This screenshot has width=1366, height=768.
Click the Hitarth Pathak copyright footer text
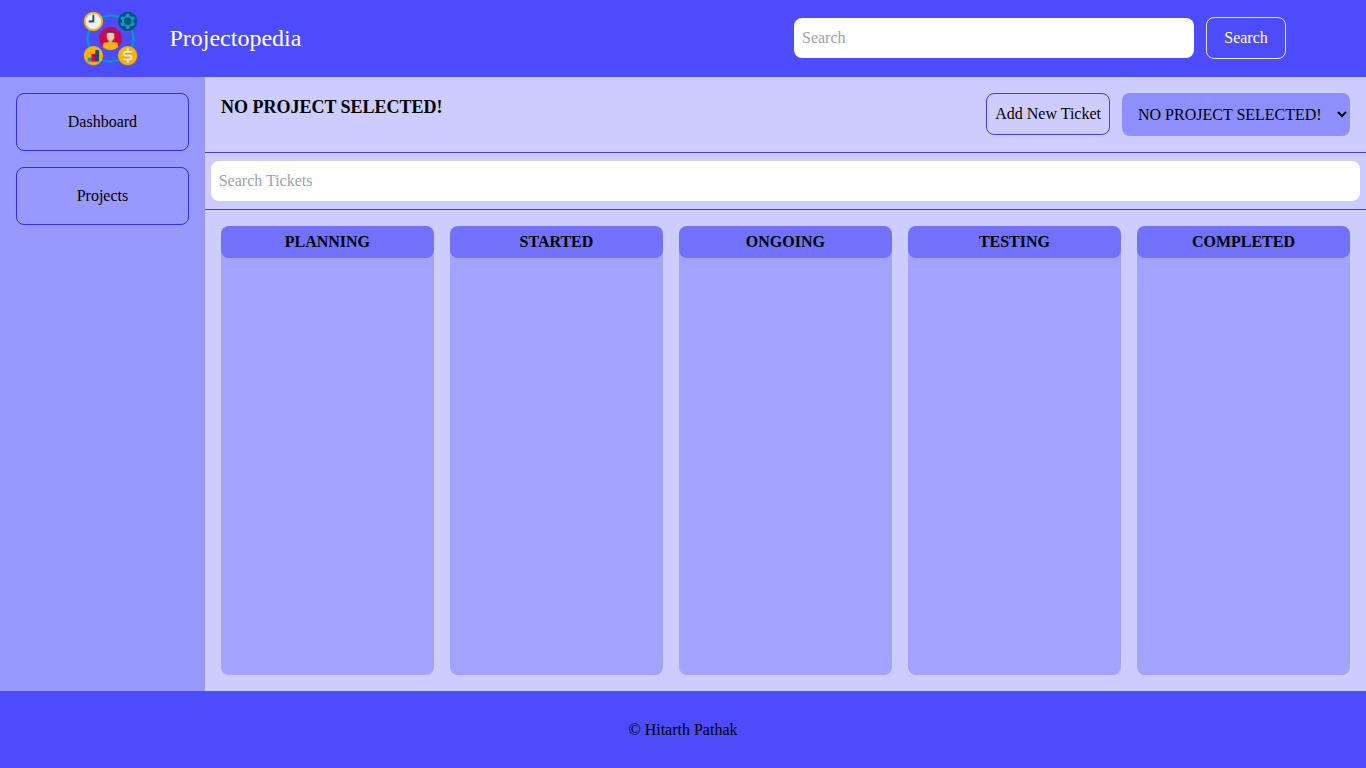click(x=683, y=730)
